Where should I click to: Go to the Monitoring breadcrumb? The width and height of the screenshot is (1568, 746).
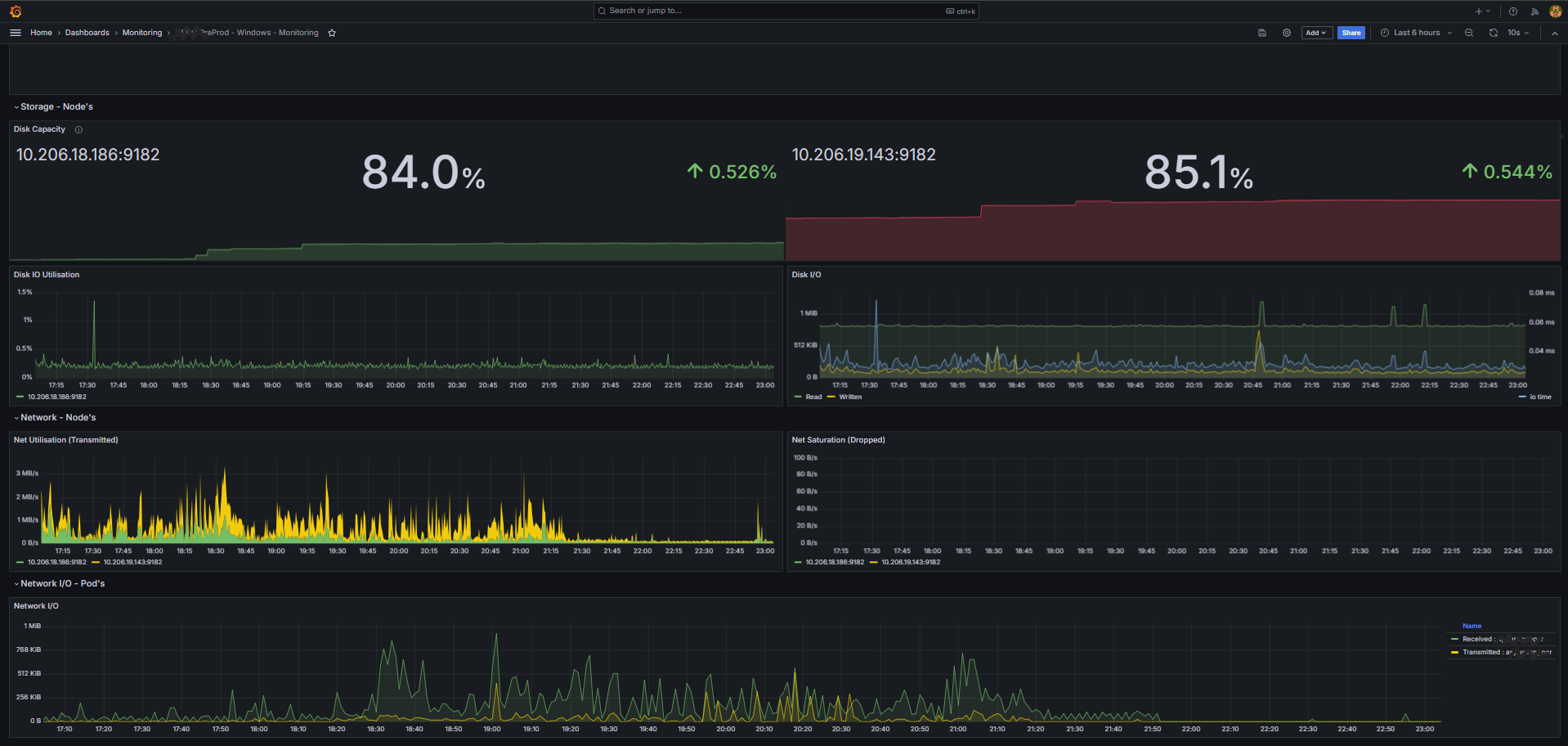click(x=142, y=33)
